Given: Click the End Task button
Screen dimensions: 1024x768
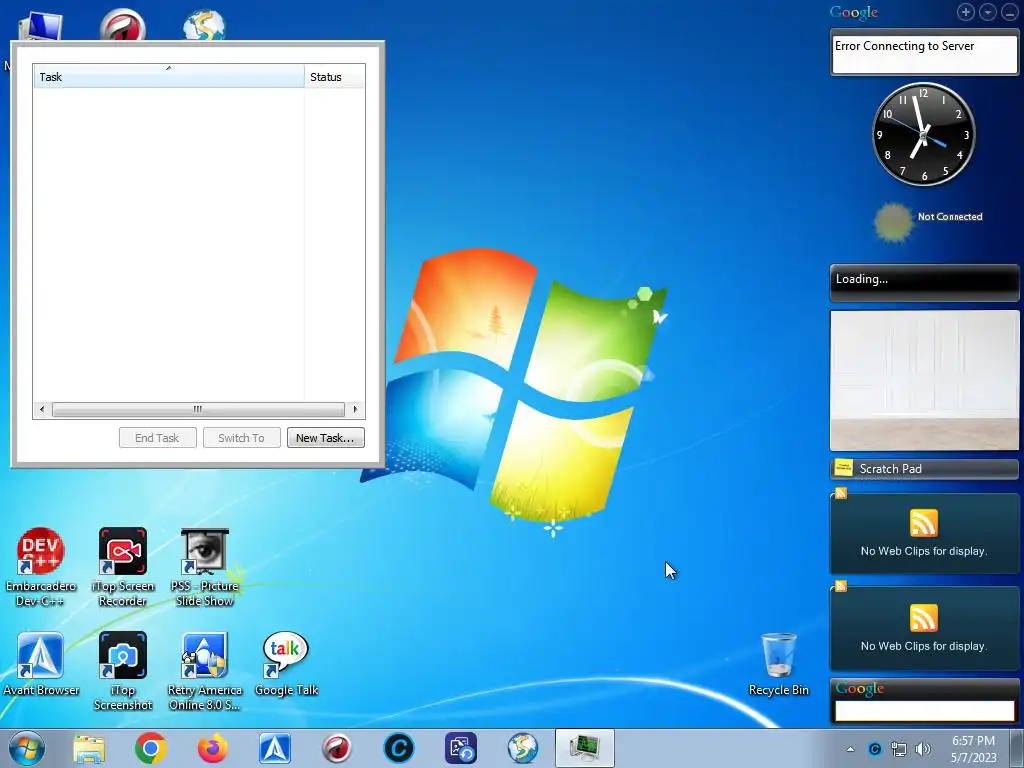Looking at the screenshot, I should click(x=157, y=438).
